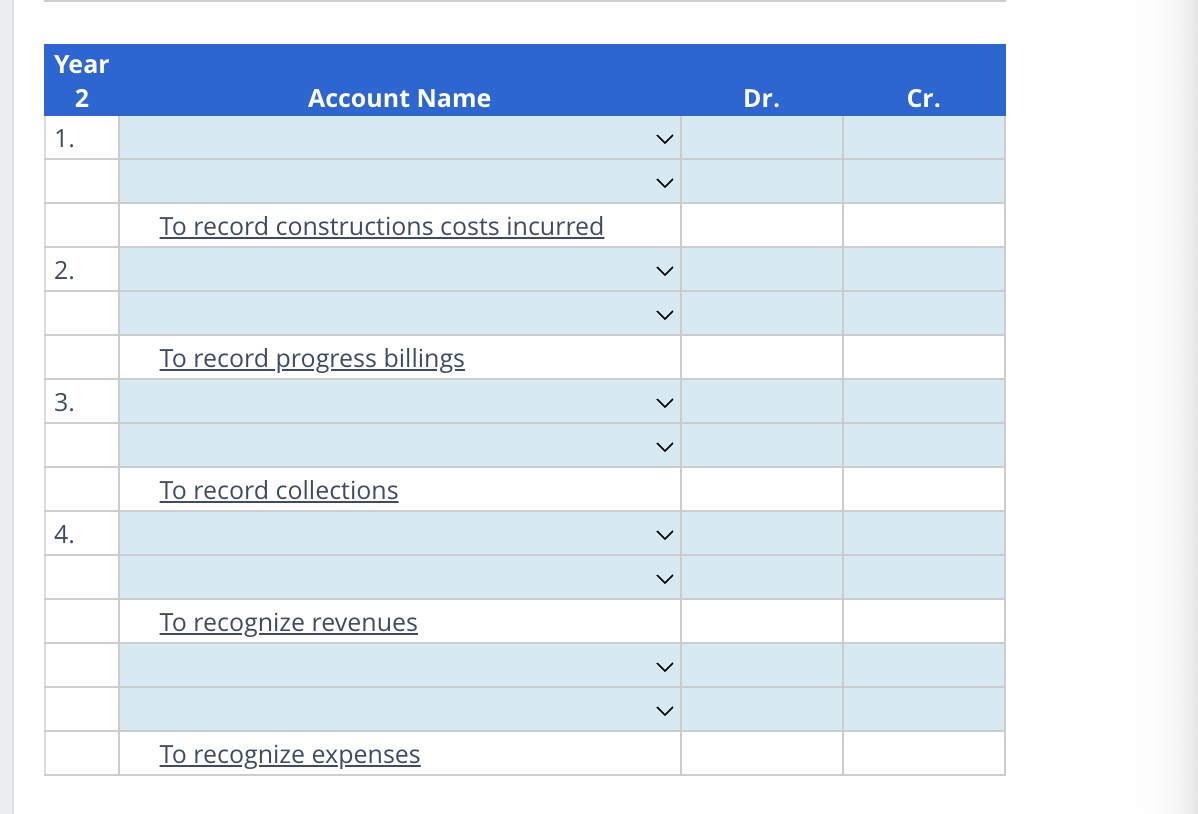1198x814 pixels.
Task: Click Cr. field just above 'To recognize revenues'
Action: point(924,578)
